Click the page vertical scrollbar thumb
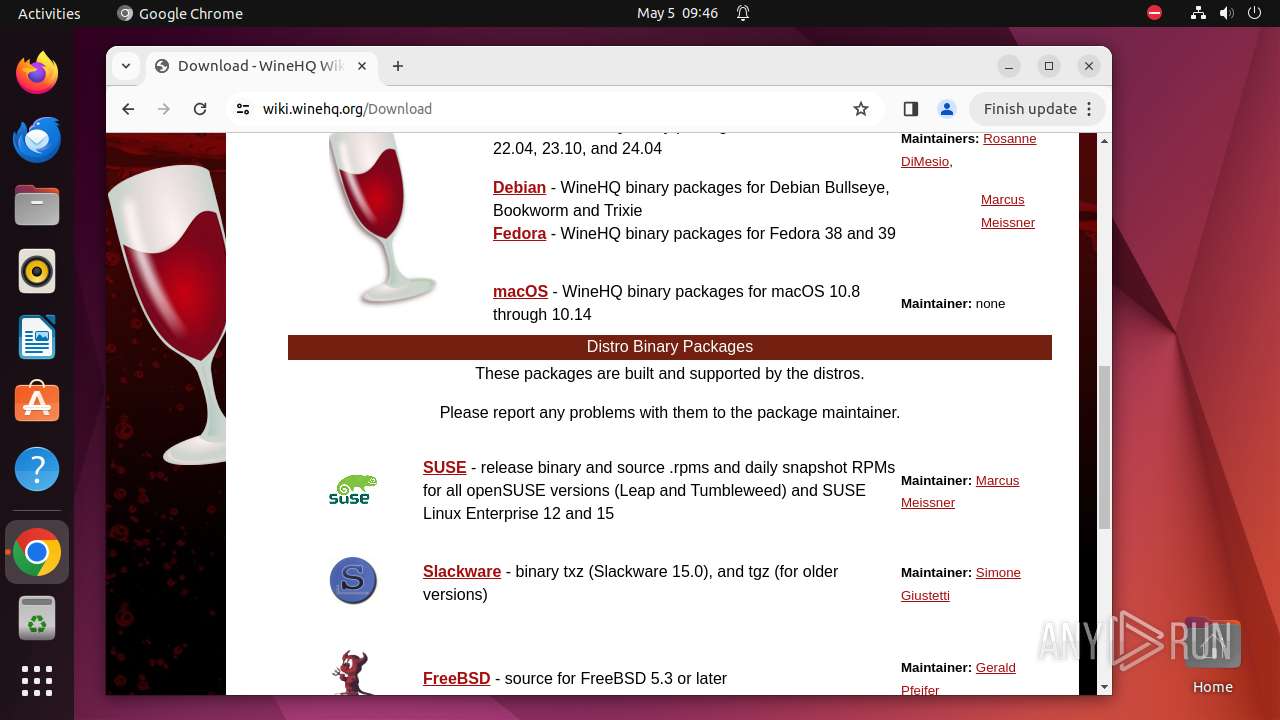This screenshot has height=720, width=1280. [x=1104, y=447]
